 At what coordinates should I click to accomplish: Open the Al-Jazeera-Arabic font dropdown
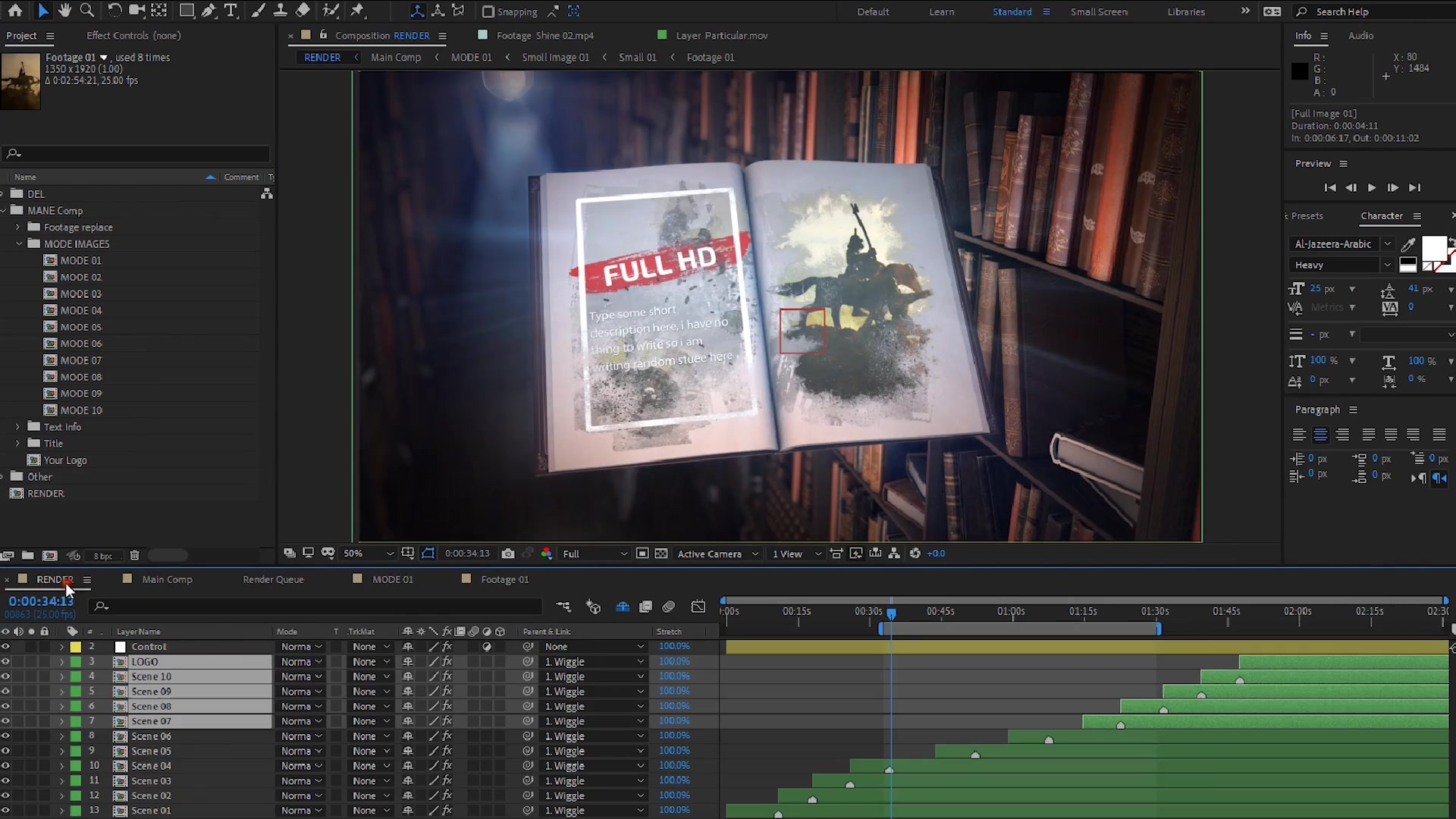click(1387, 244)
